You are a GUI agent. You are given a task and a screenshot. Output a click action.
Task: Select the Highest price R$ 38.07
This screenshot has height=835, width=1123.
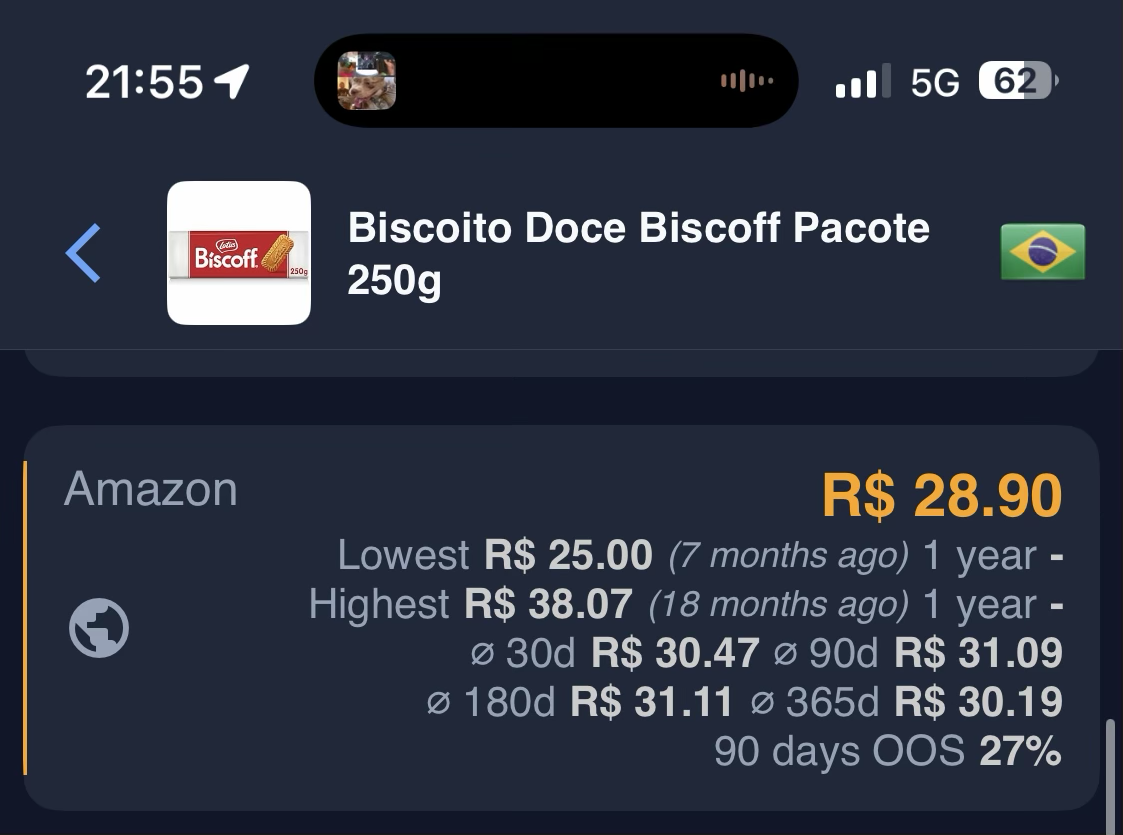[548, 604]
